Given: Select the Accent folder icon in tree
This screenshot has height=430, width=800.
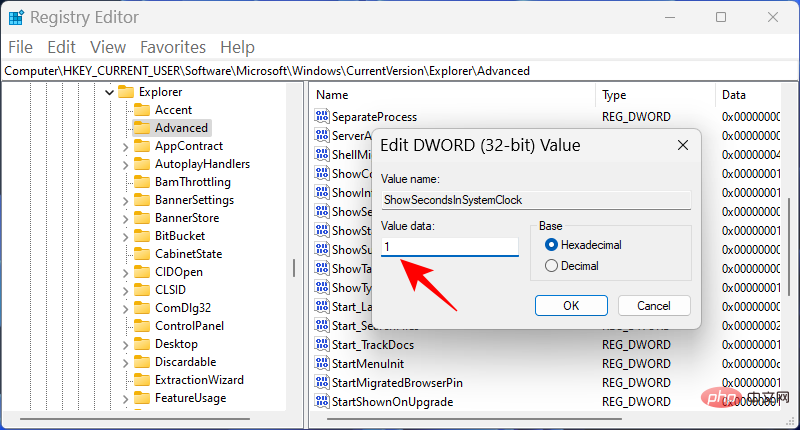Looking at the screenshot, I should (x=141, y=110).
